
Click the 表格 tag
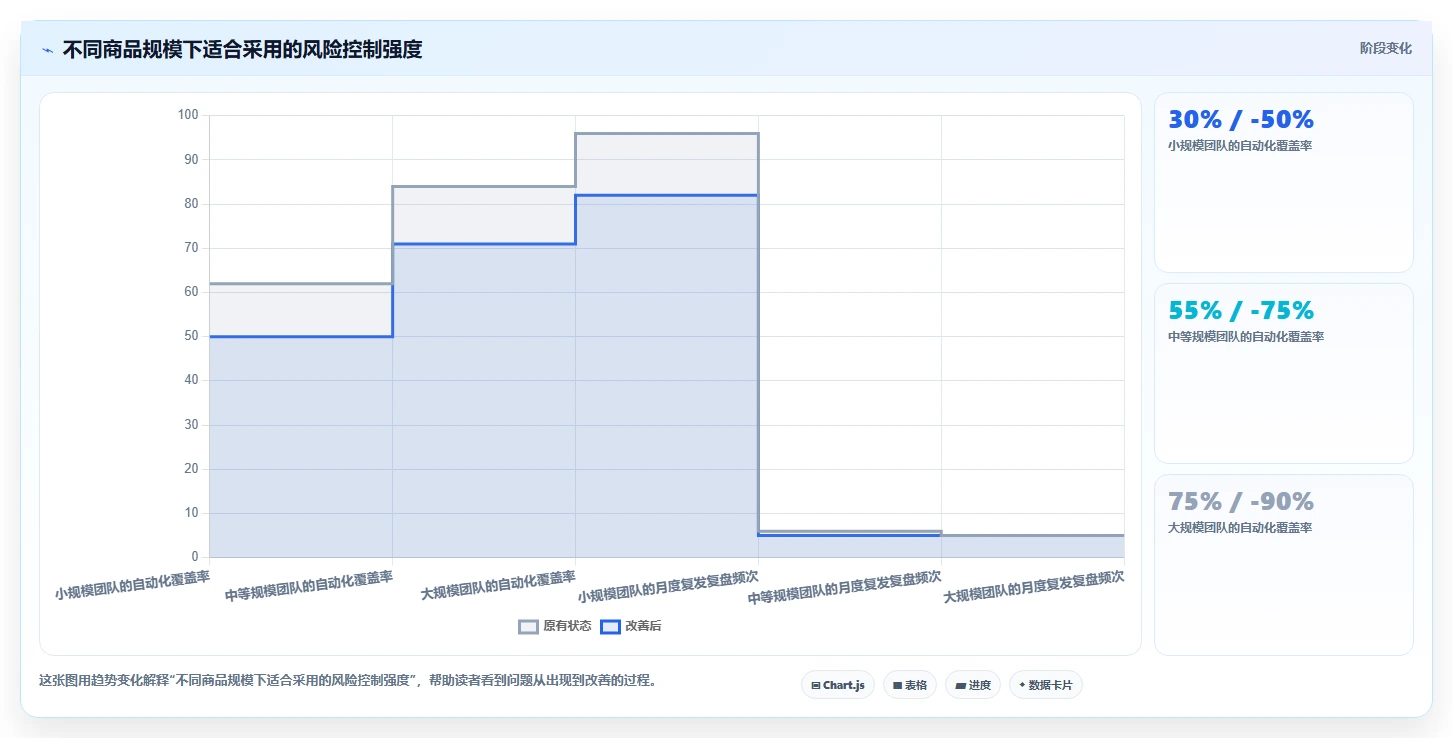pyautogui.click(x=910, y=685)
